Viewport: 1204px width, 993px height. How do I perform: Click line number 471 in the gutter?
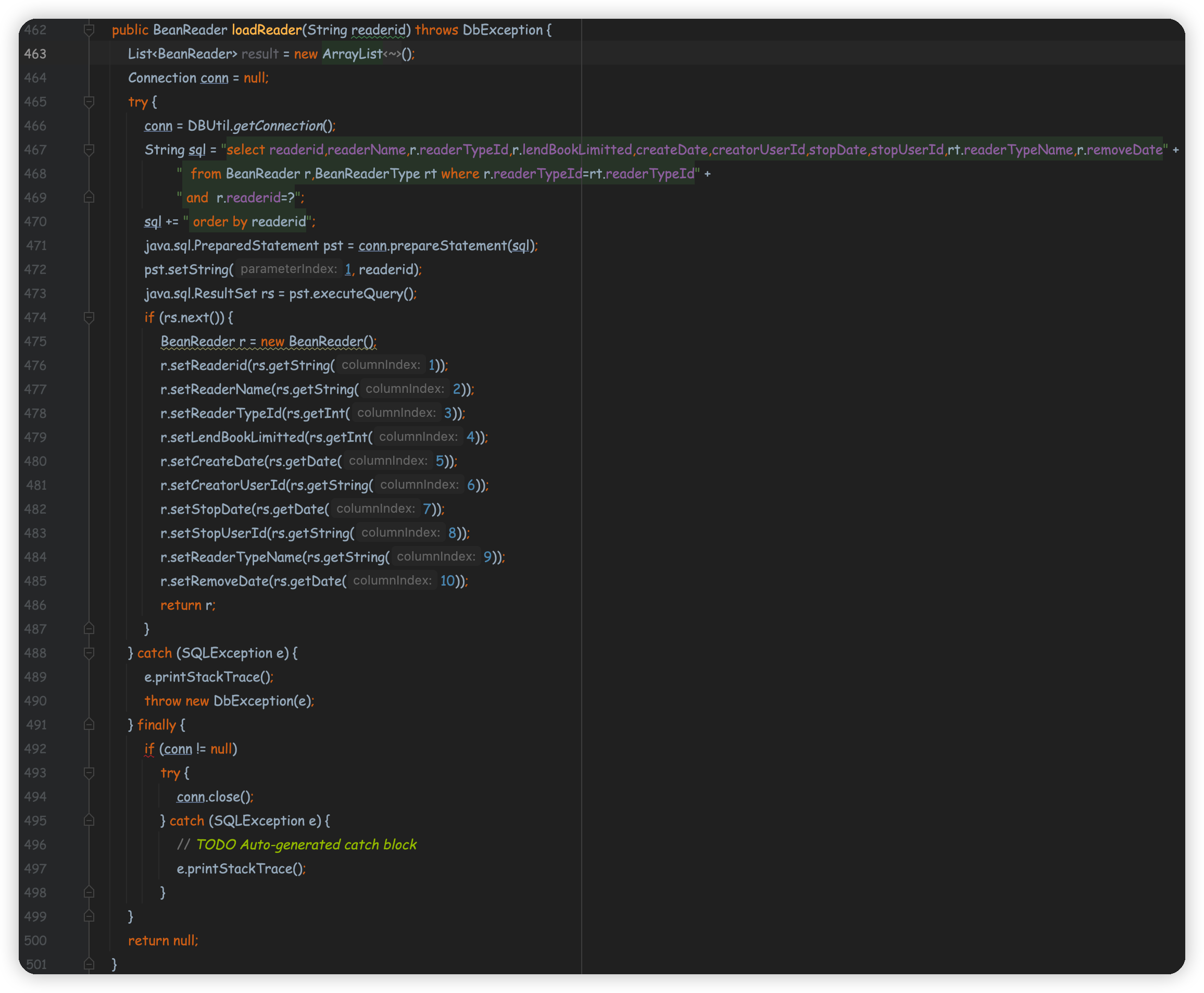pyautogui.click(x=36, y=245)
